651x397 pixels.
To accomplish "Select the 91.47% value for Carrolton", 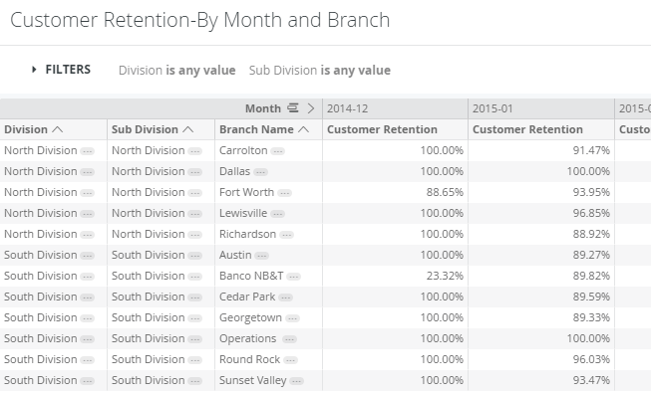I will click(591, 150).
